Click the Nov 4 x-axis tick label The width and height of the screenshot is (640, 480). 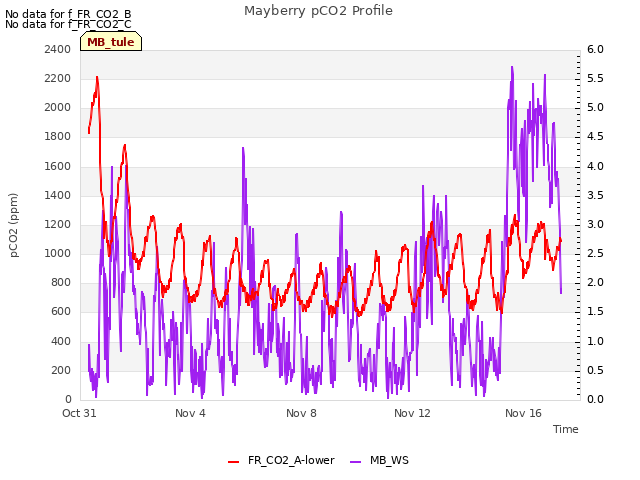click(x=190, y=413)
